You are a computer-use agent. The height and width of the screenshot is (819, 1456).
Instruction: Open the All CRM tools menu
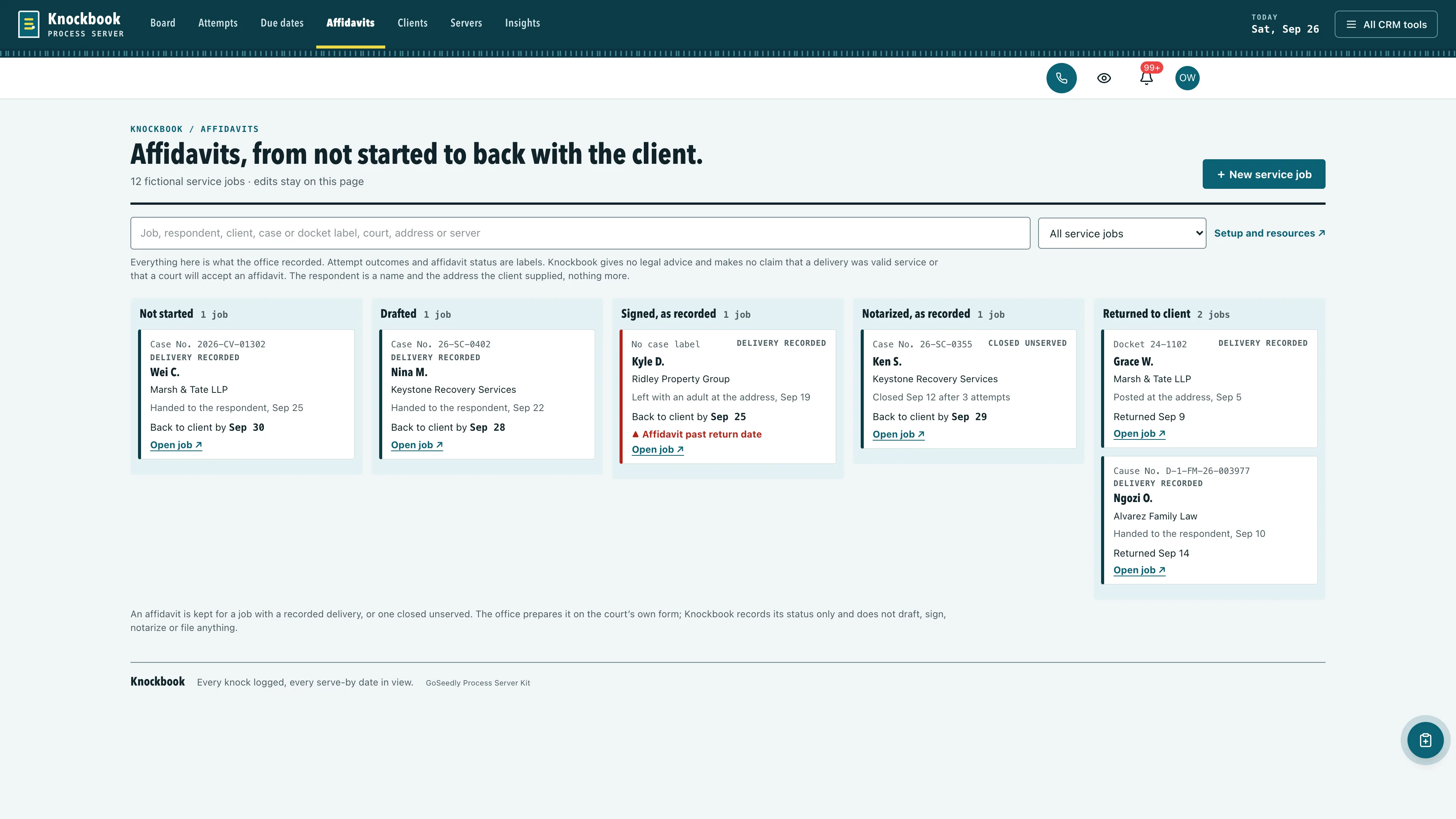coord(1386,24)
